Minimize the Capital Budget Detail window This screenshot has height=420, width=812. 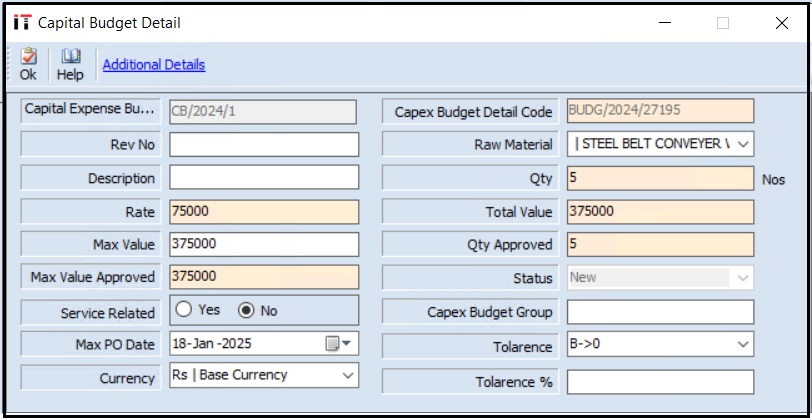[x=665, y=23]
